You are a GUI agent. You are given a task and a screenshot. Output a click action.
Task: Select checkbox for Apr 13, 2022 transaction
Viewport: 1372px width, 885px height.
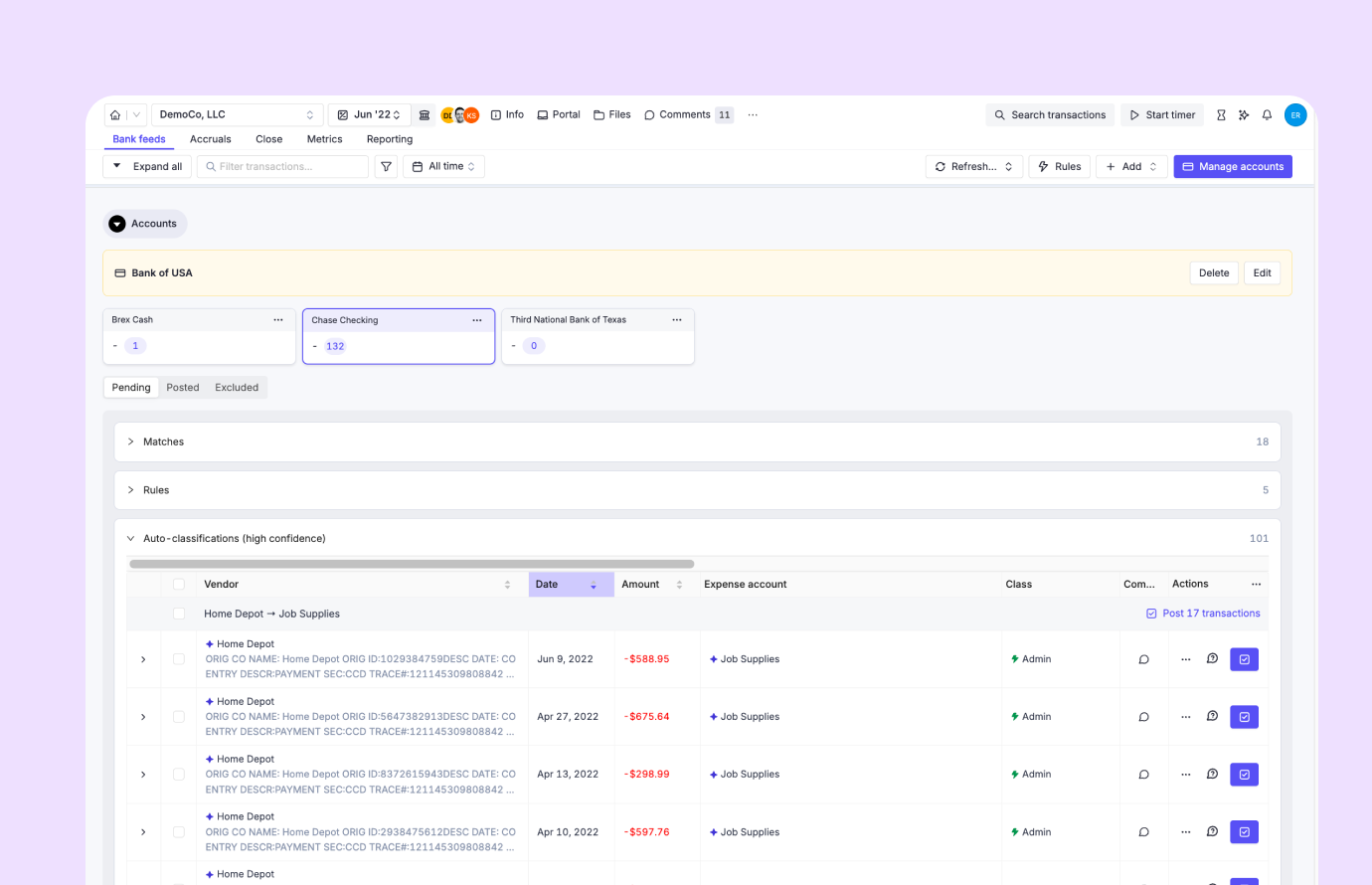pyautogui.click(x=179, y=775)
